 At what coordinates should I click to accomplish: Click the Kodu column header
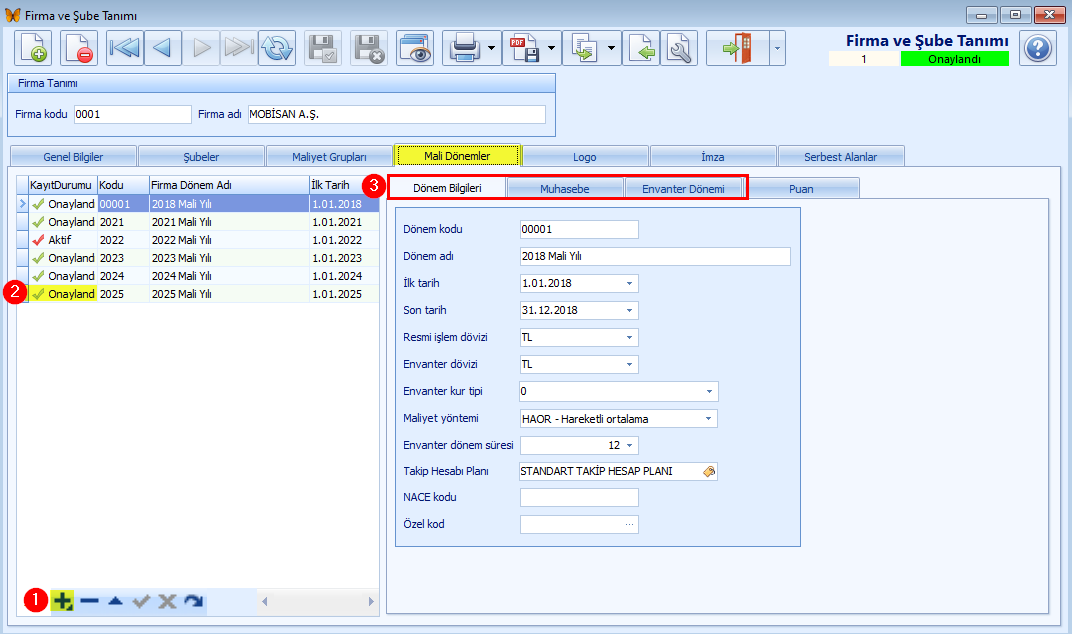coord(123,185)
